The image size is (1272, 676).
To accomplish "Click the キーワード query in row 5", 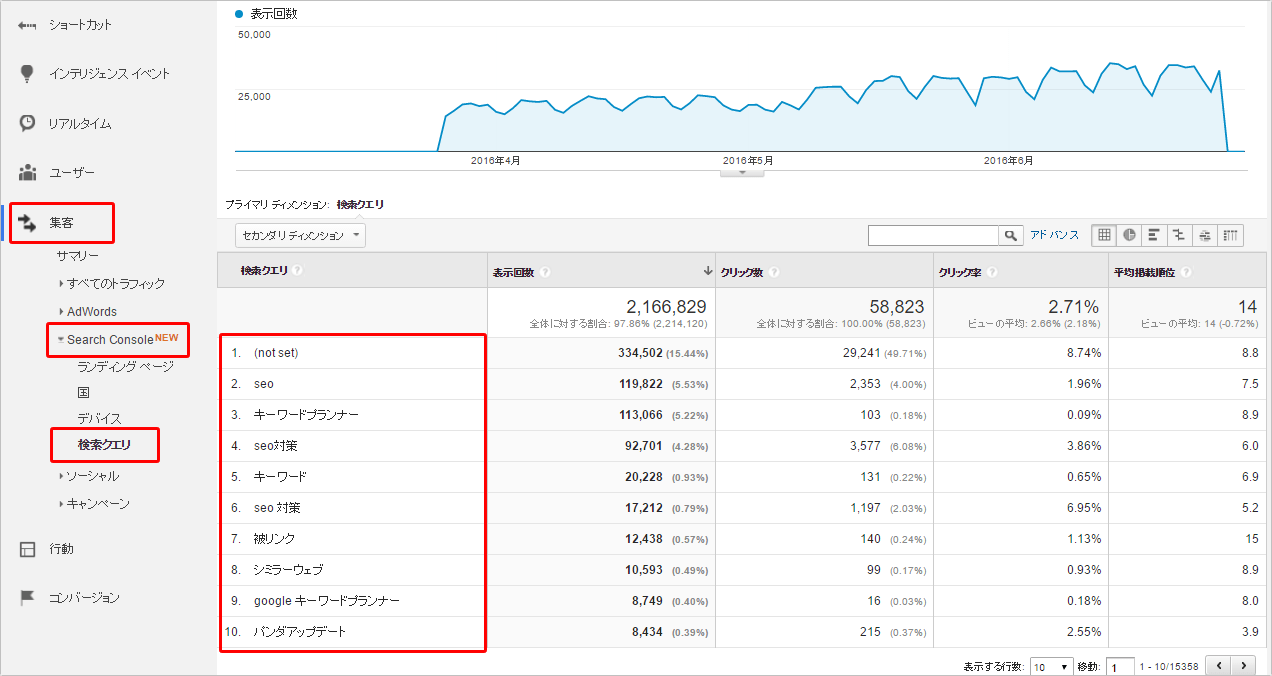I will [280, 477].
